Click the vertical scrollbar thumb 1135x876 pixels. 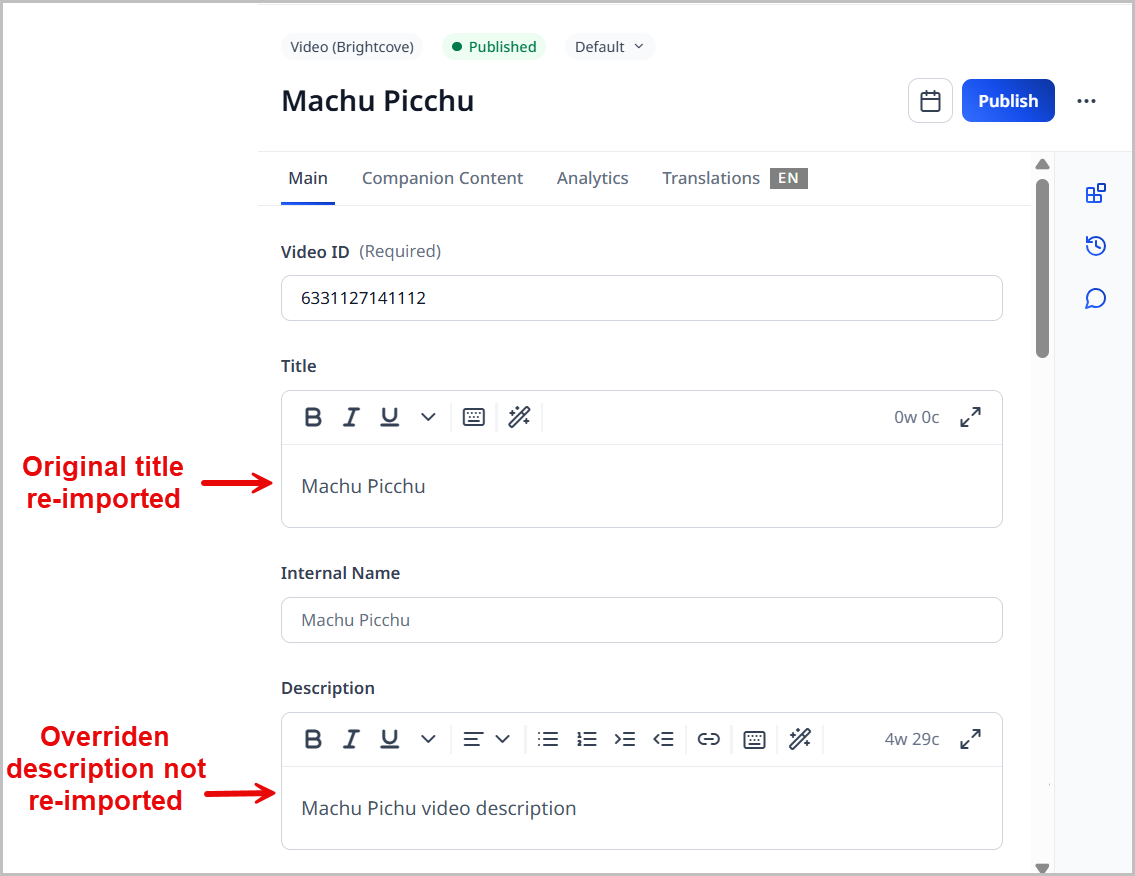tap(1042, 267)
